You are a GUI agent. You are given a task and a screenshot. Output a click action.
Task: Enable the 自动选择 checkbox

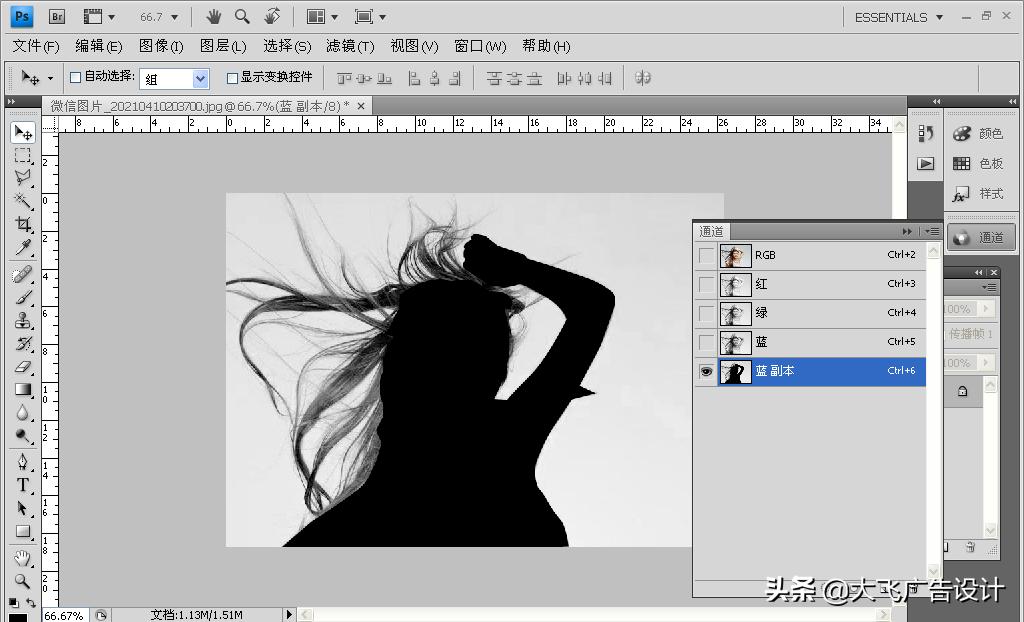tap(75, 77)
